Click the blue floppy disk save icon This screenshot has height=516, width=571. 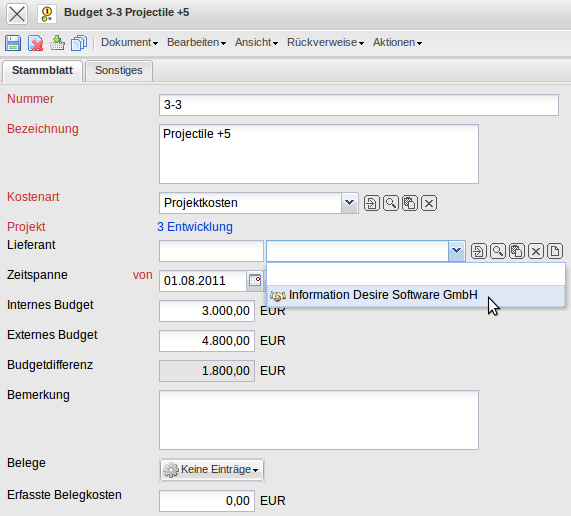(13, 43)
